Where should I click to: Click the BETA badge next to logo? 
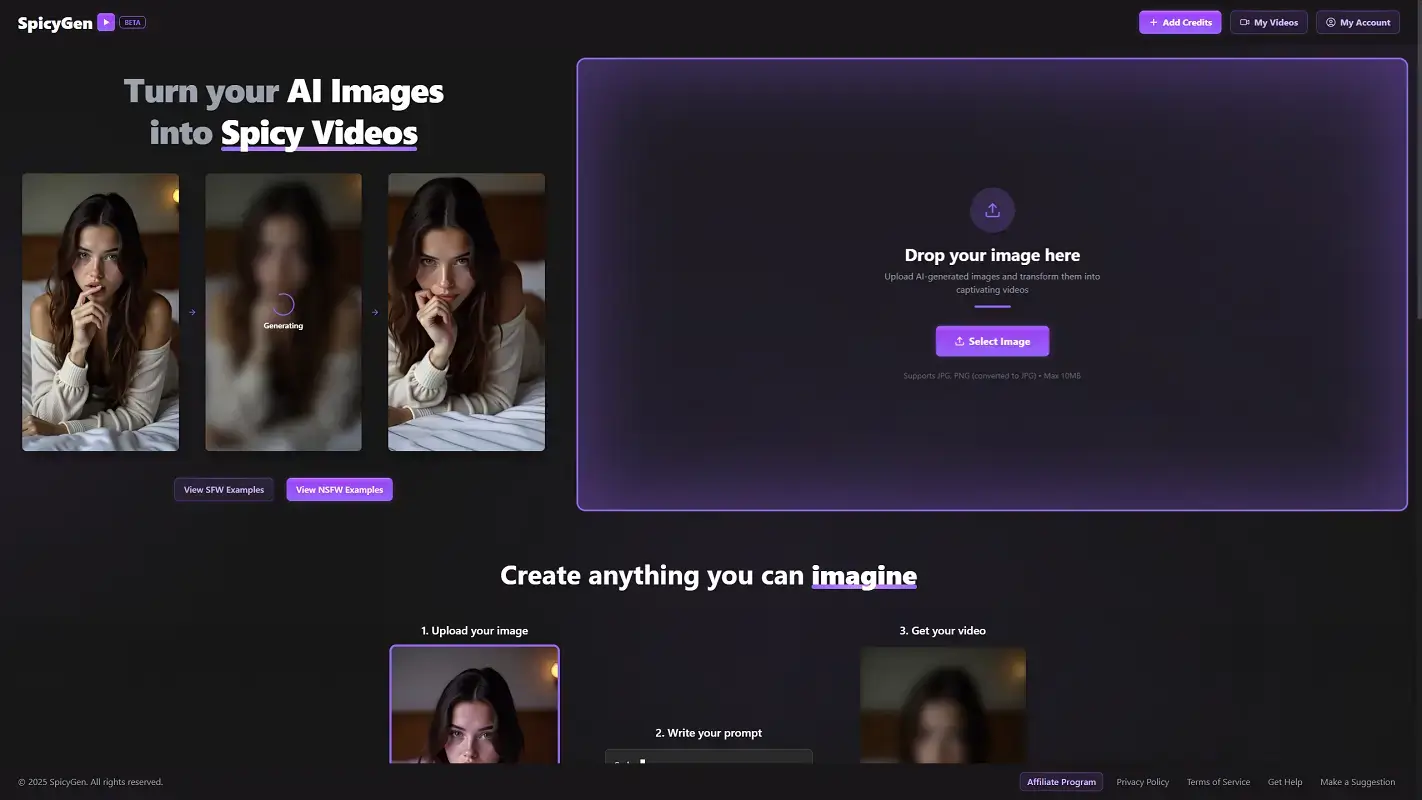(x=132, y=22)
